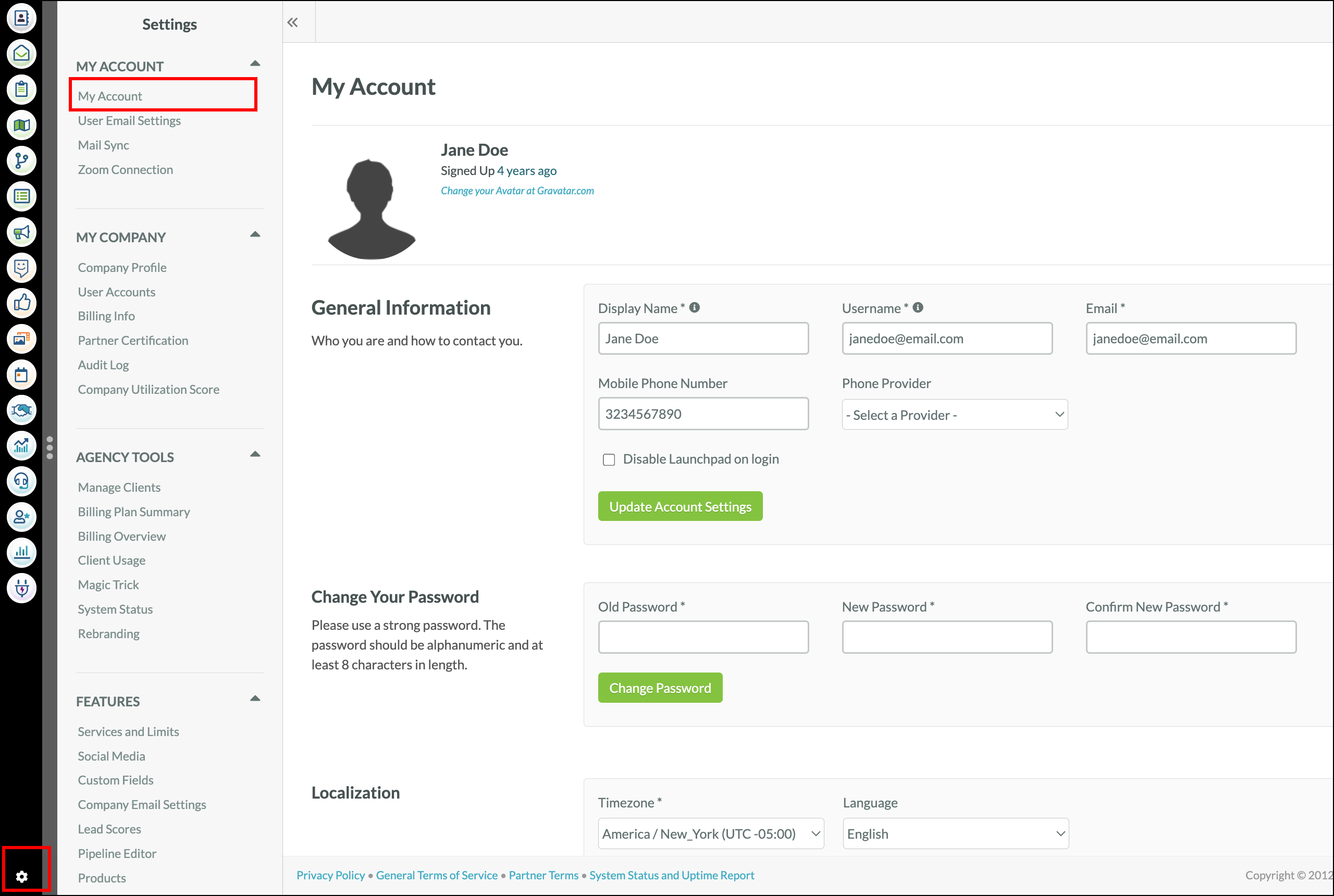
Task: Open the plug integrations icon
Action: point(21,588)
